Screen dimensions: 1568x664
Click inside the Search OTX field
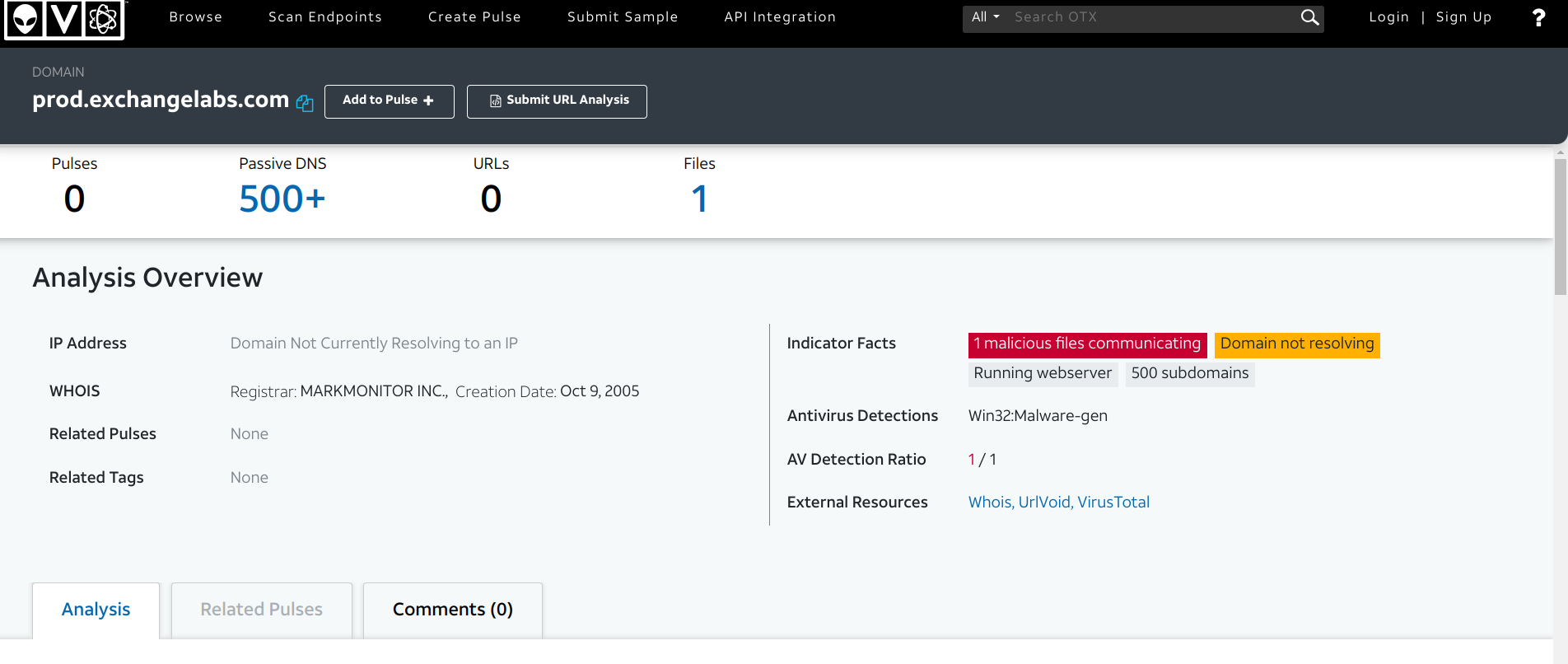point(1149,17)
